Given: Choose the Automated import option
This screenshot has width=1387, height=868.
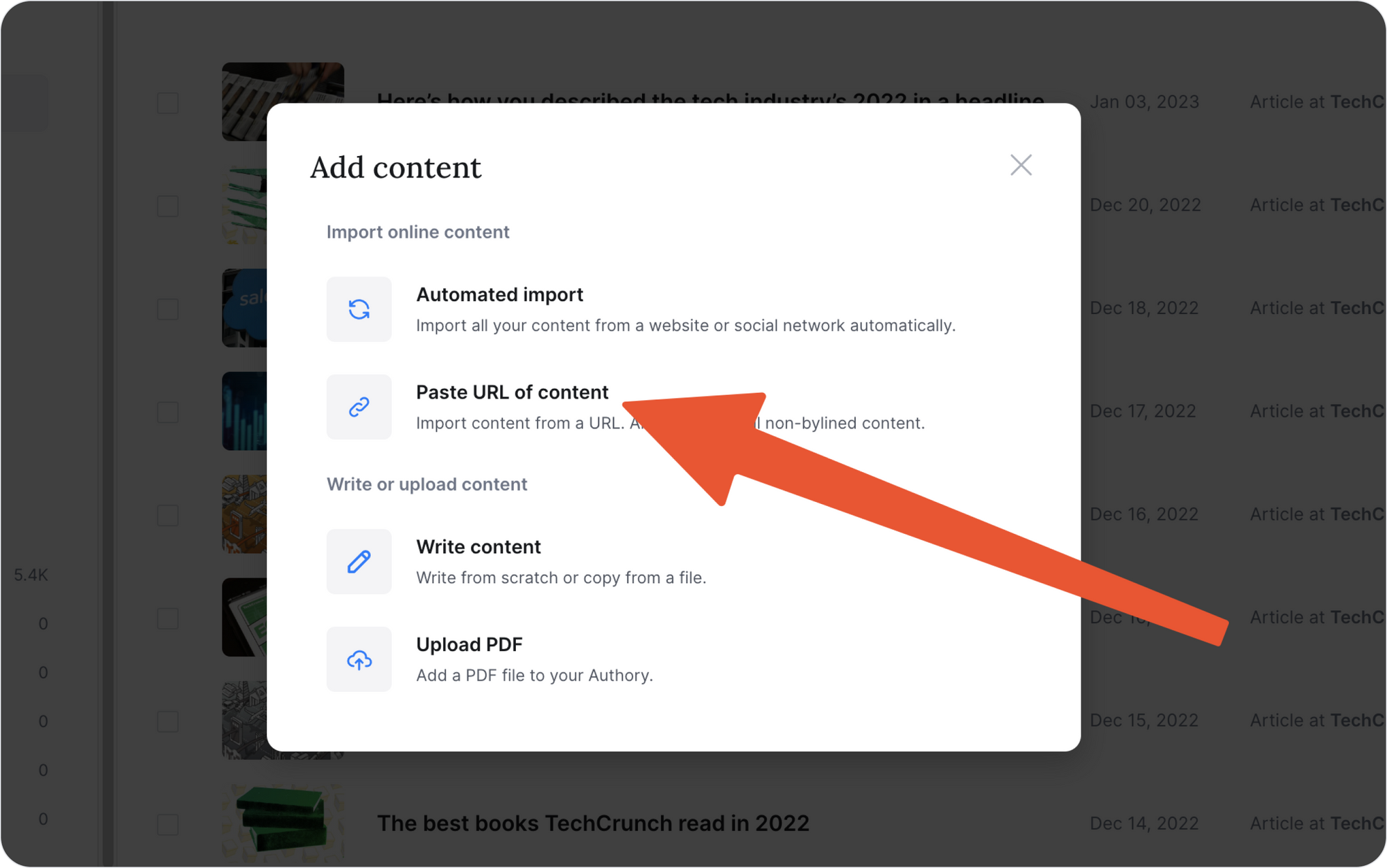Looking at the screenshot, I should coord(674,309).
